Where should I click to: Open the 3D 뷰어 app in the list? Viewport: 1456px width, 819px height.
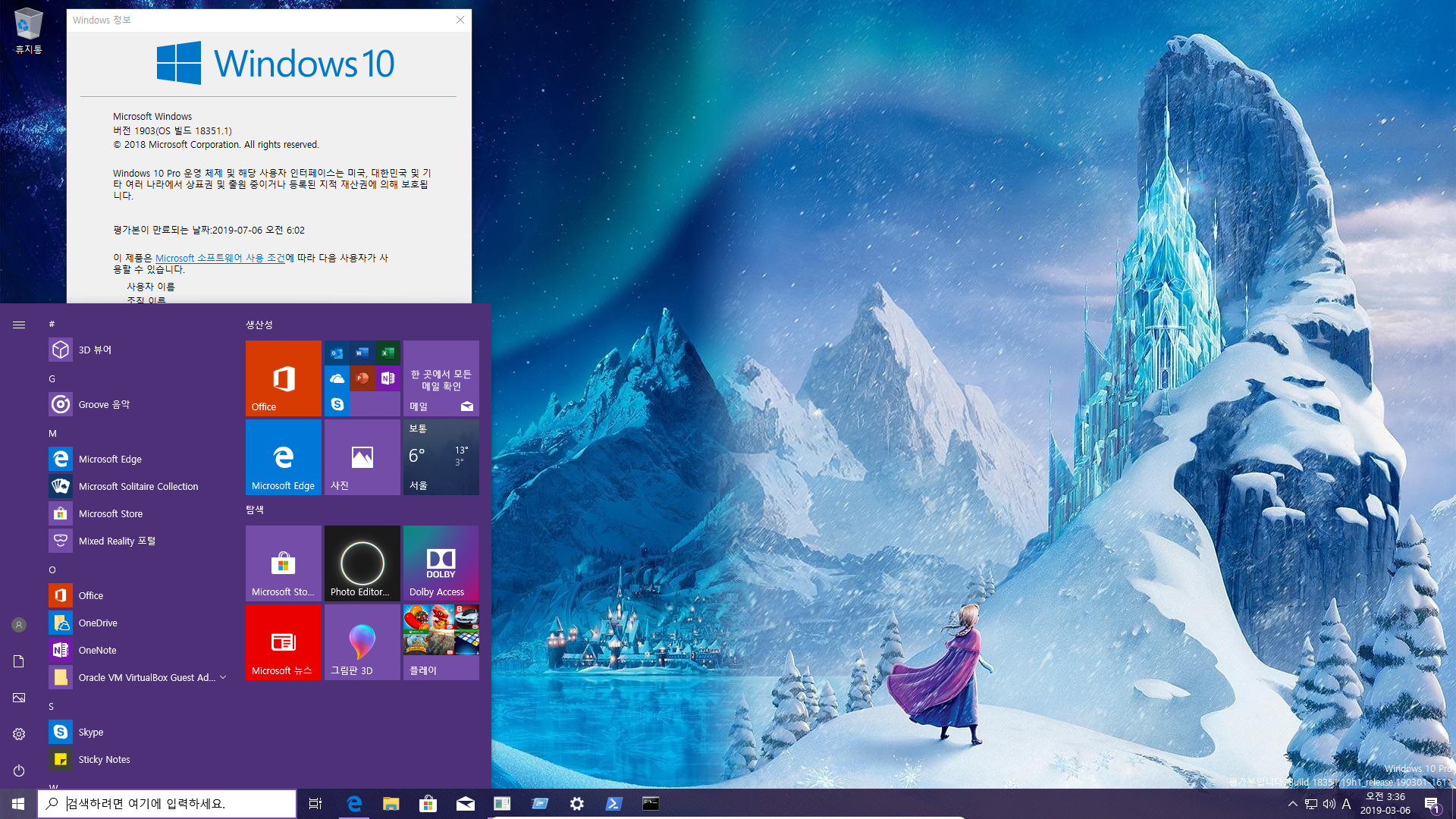[x=136, y=350]
